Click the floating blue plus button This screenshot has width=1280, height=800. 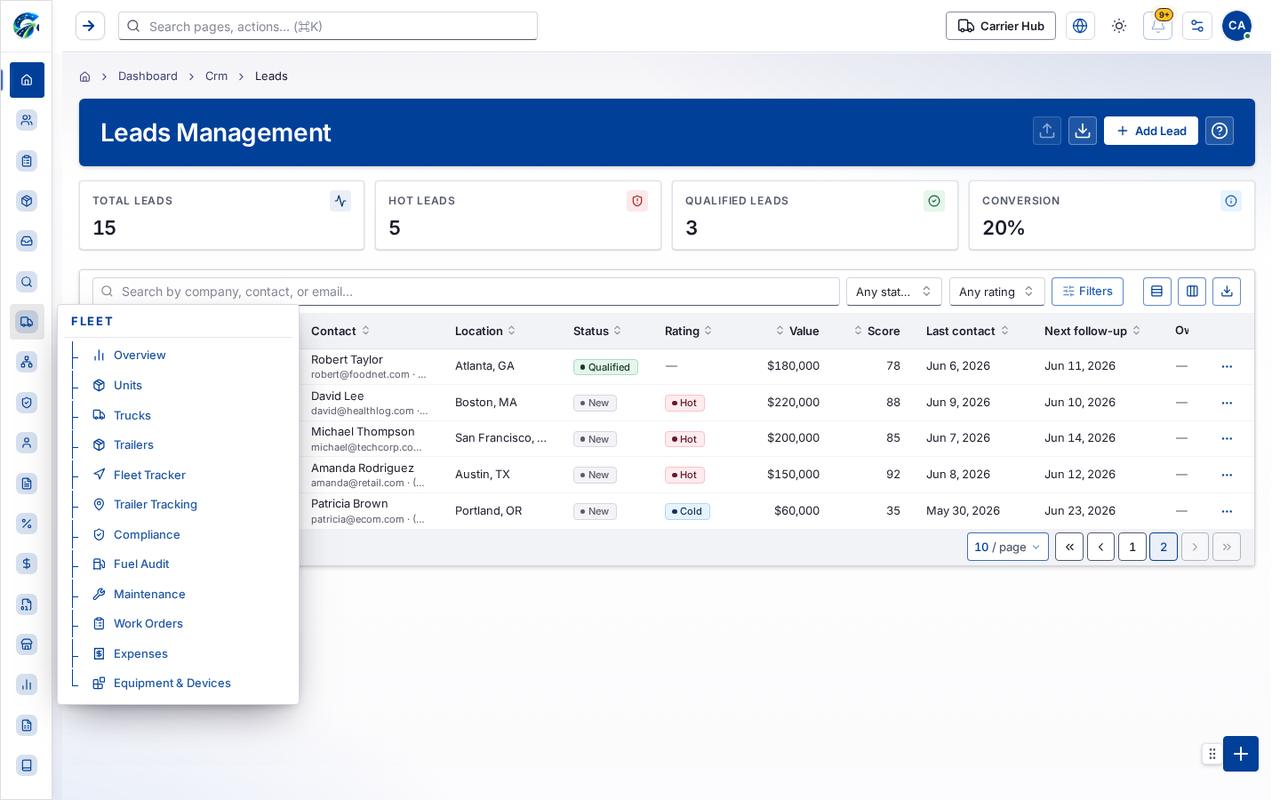point(1241,754)
